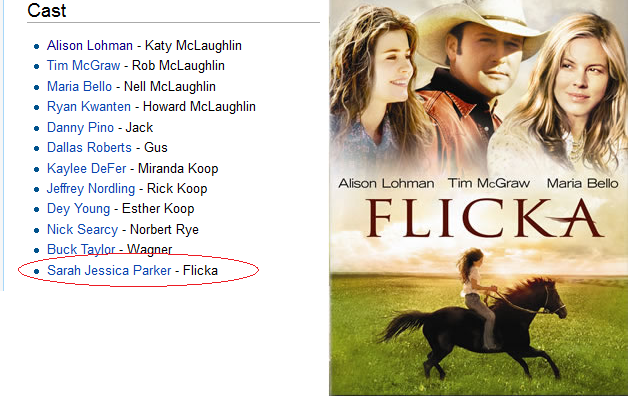Click the Norbert Rye role text
Viewport: 635px width, 402px height.
[x=164, y=230]
